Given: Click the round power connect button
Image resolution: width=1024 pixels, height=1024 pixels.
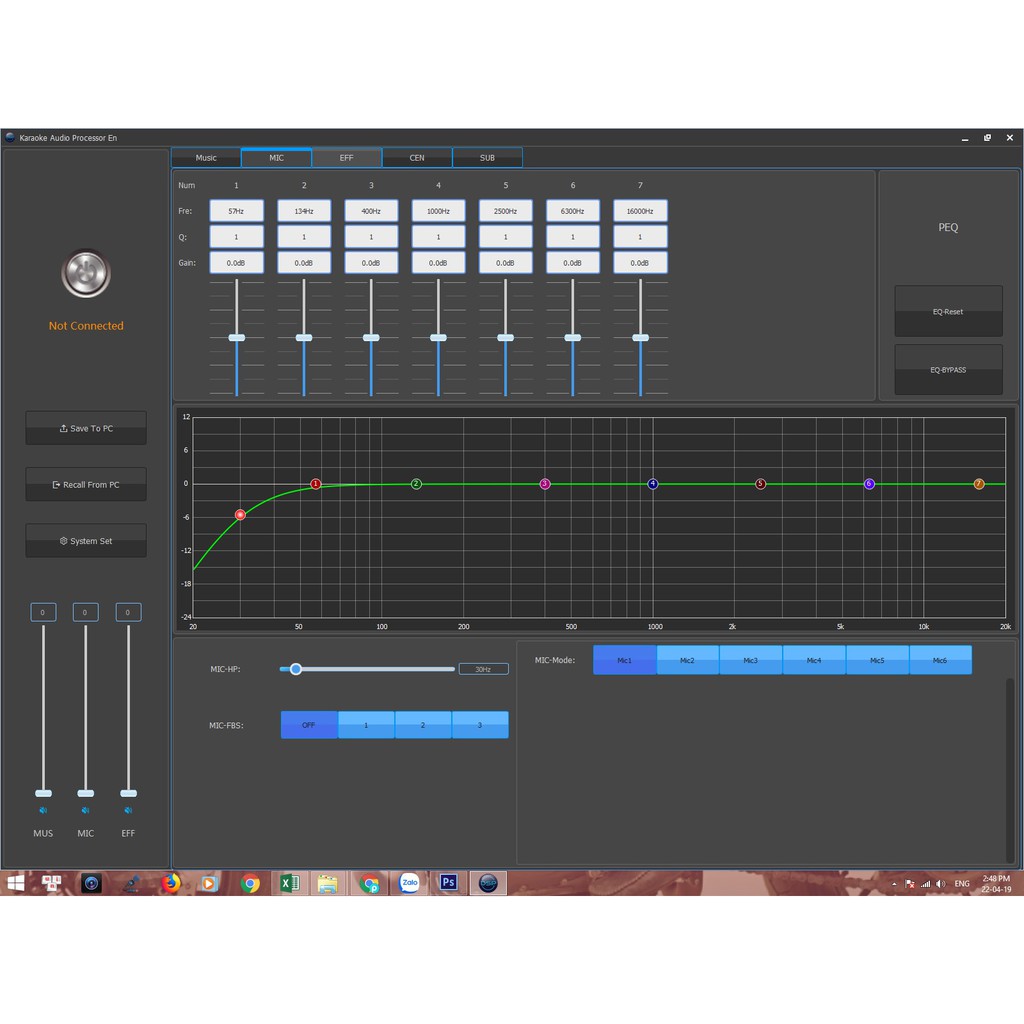Looking at the screenshot, I should point(86,274).
